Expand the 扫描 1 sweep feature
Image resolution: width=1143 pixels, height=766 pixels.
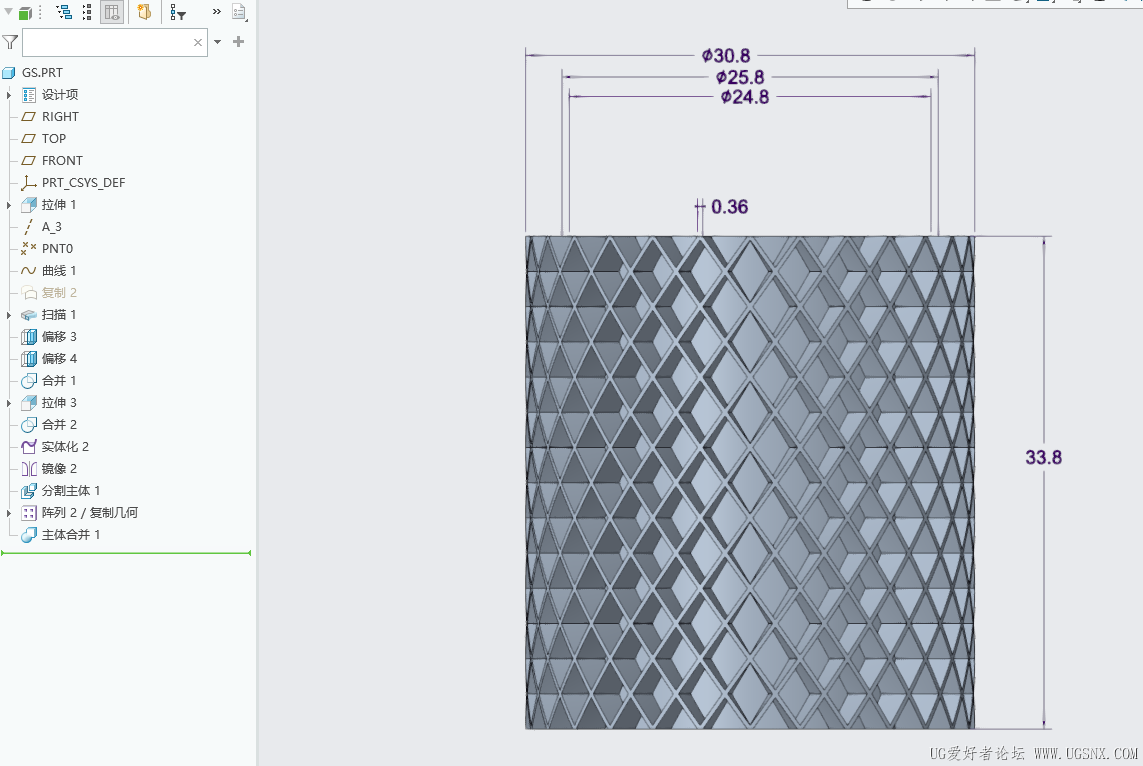(9, 315)
